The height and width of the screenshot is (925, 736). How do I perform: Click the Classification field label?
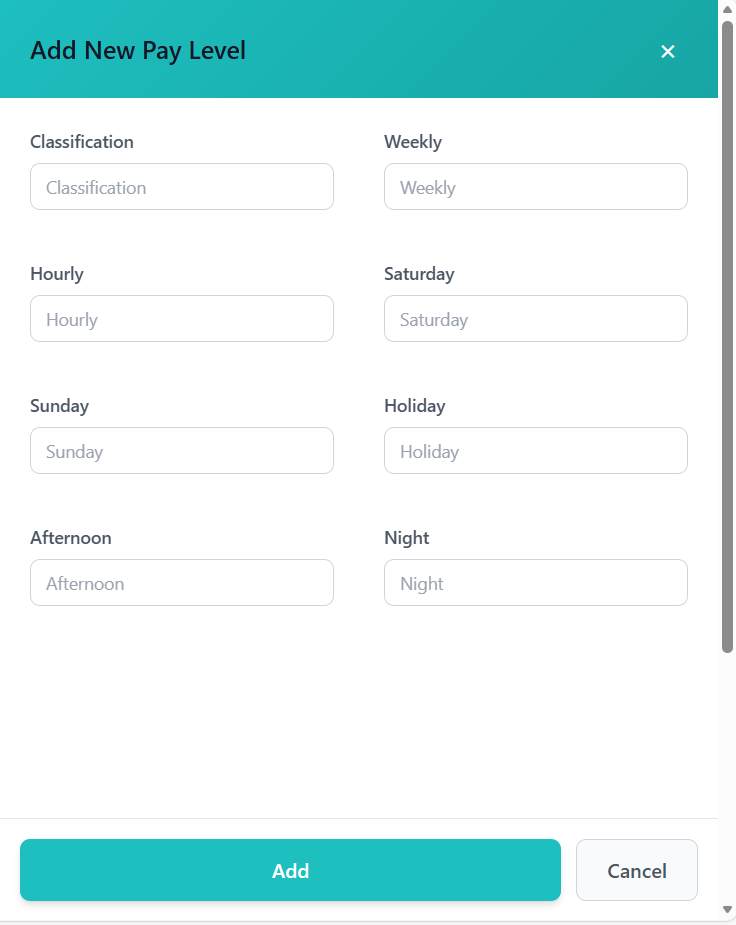[x=81, y=142]
